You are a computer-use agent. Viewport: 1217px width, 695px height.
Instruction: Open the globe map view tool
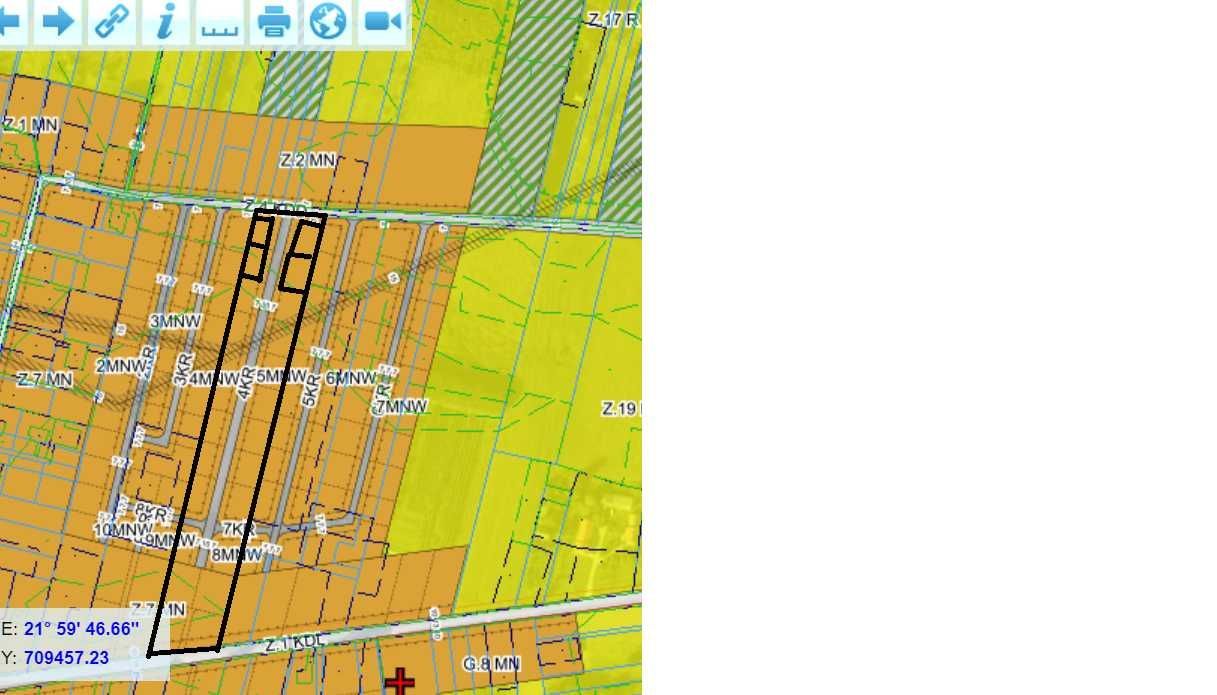pos(328,21)
